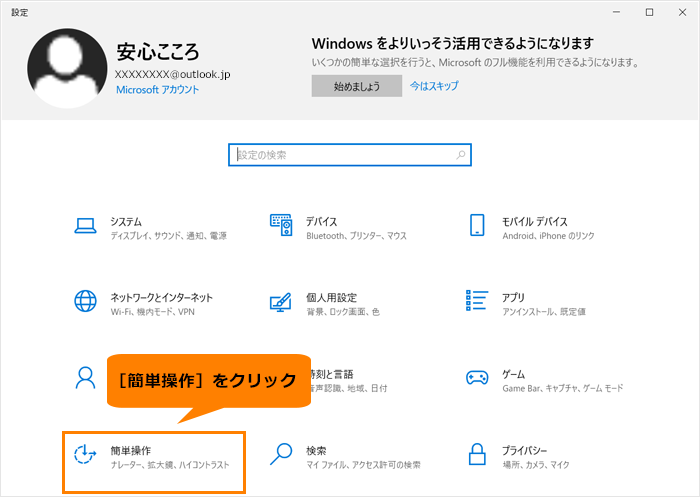Select the プライバシー category title
Screen dimensions: 700x497
click(x=524, y=451)
